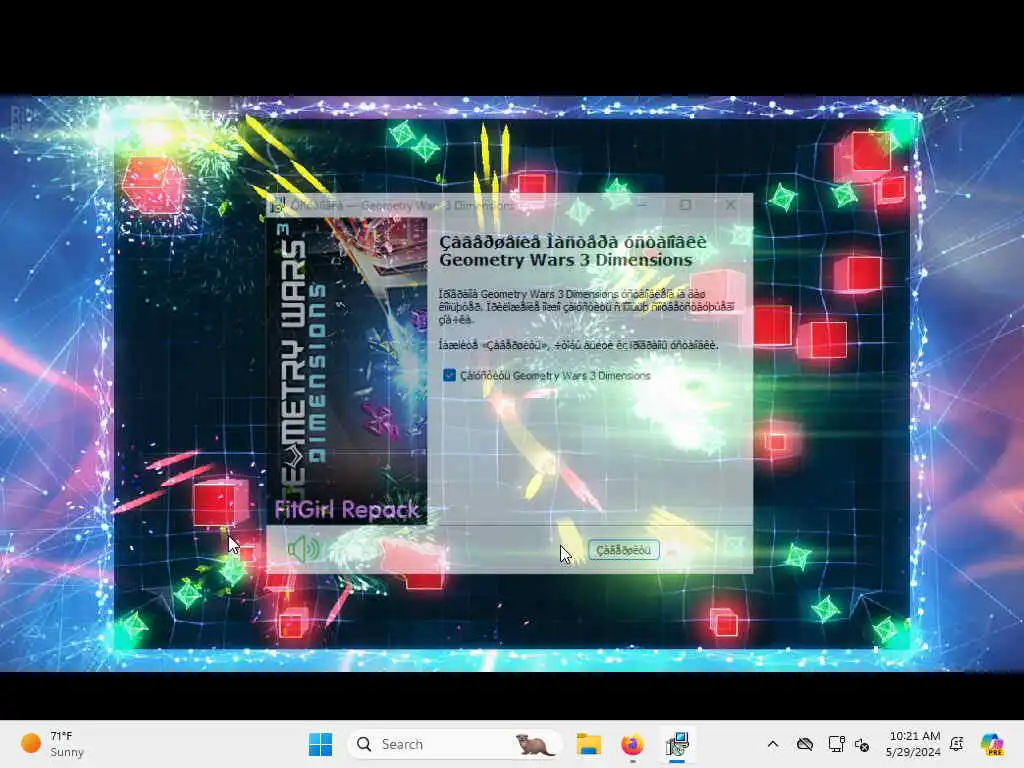Image resolution: width=1024 pixels, height=768 pixels.
Task: Open the Windows Start menu
Action: click(x=320, y=744)
